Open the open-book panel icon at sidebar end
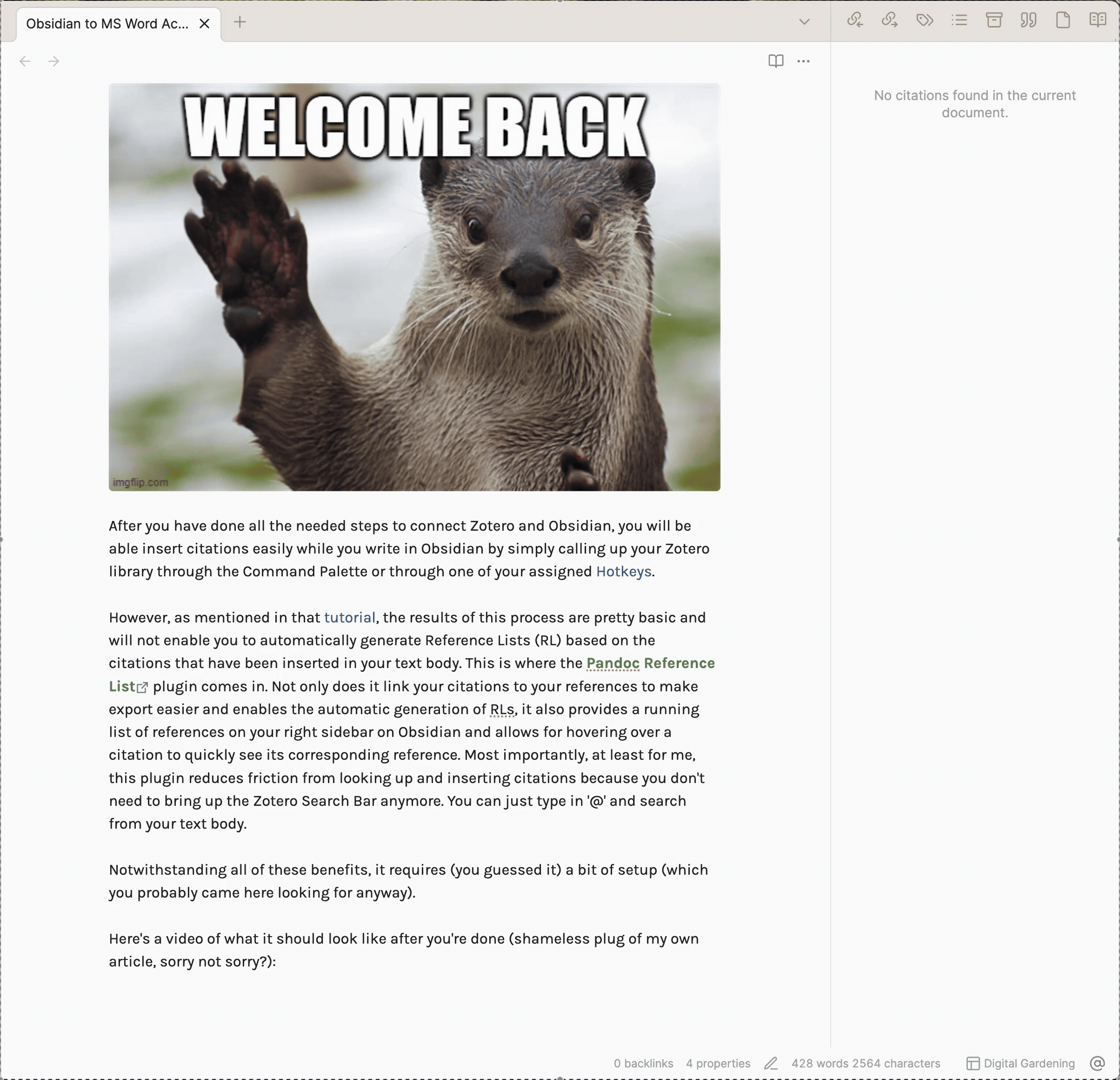This screenshot has height=1080, width=1120. click(x=1098, y=21)
